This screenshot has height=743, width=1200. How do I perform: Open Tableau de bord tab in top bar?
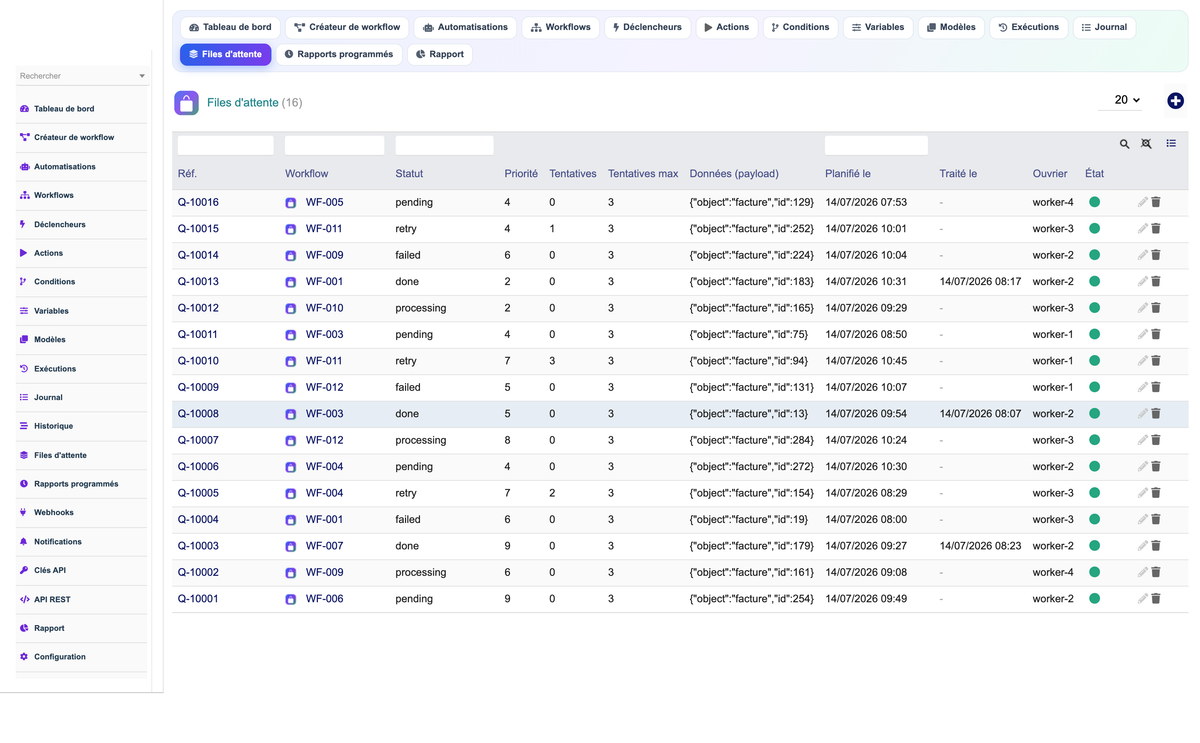[230, 27]
